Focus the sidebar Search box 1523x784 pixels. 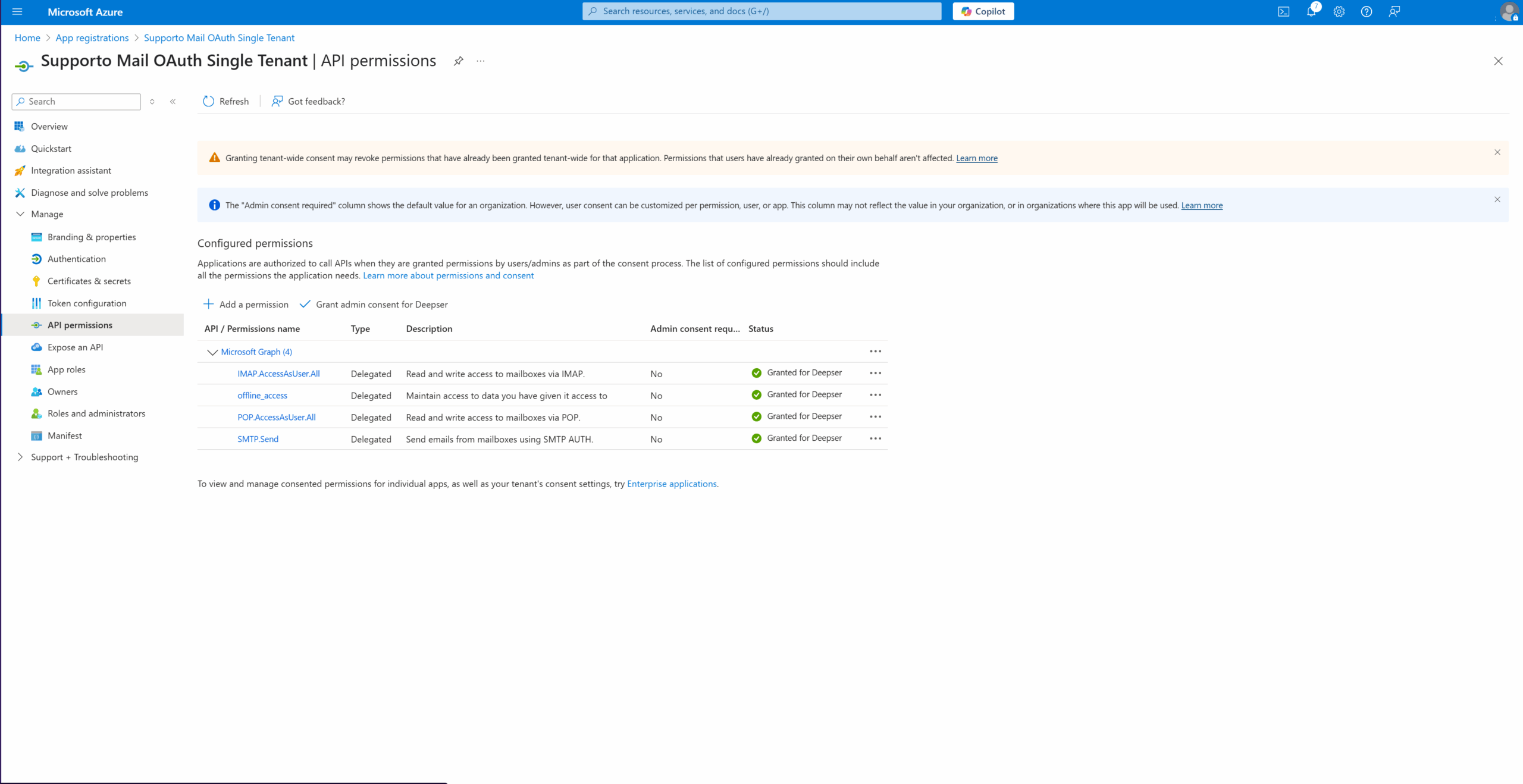point(76,102)
